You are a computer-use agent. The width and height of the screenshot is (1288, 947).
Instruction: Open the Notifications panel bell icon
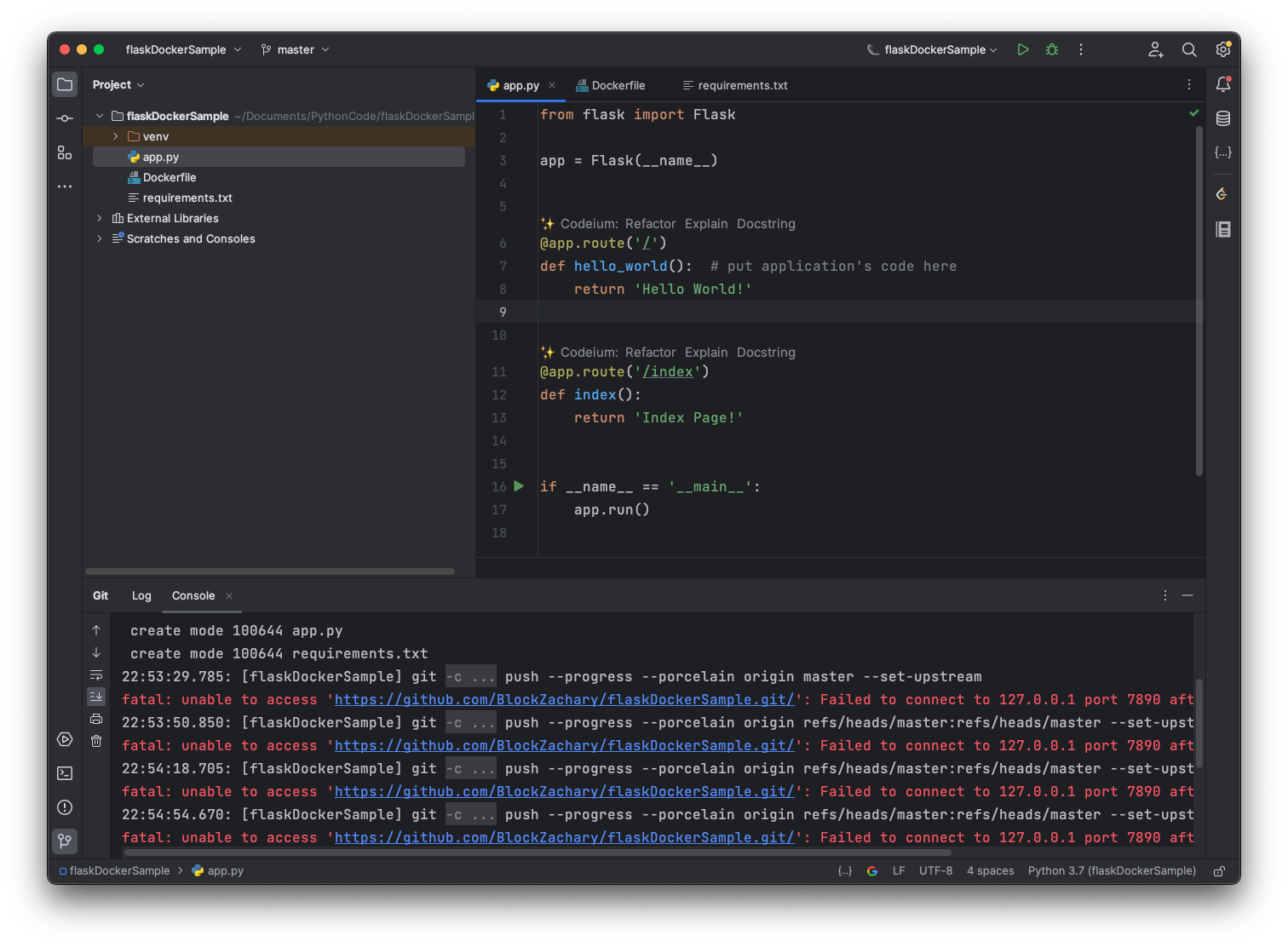coord(1223,84)
